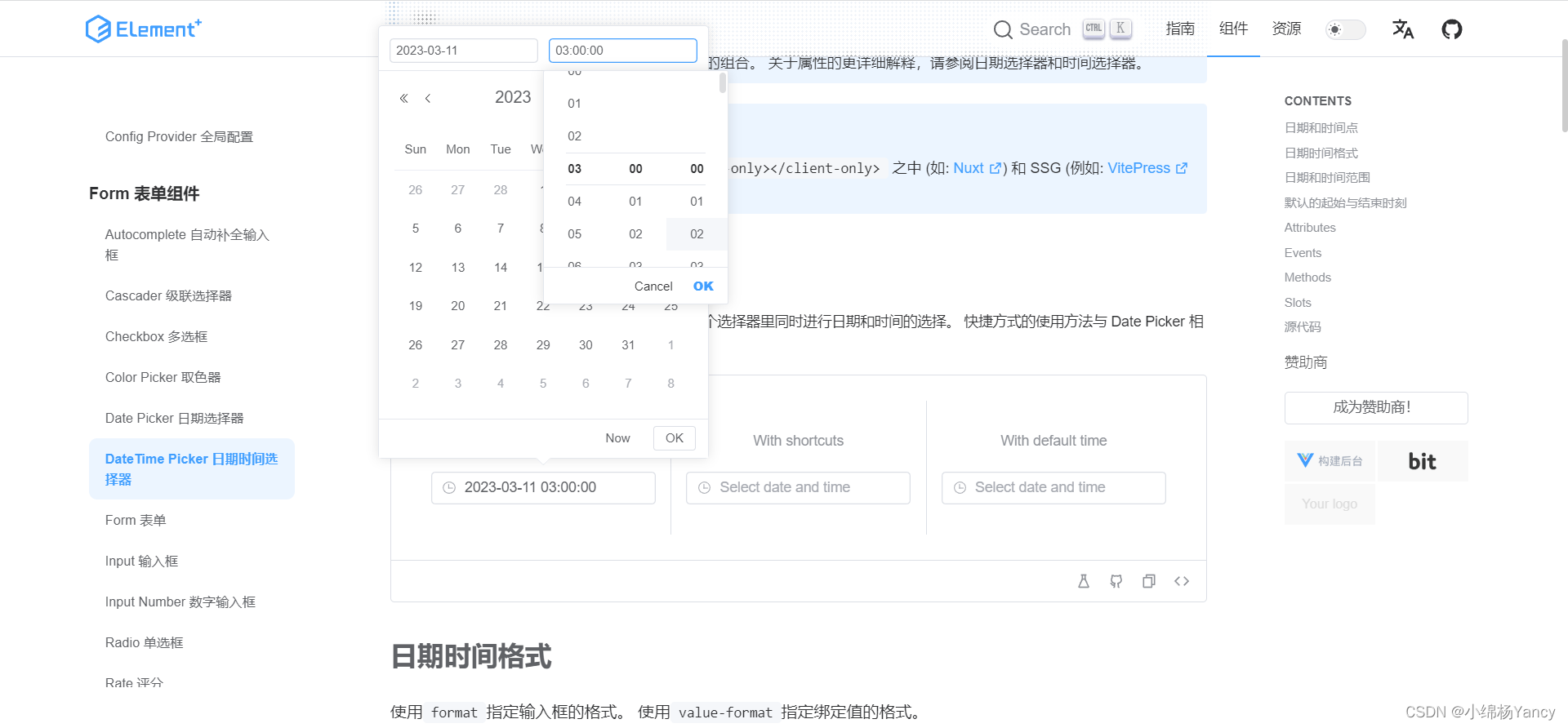Open the VitePress external link
The image size is (1568, 728).
(1147, 168)
